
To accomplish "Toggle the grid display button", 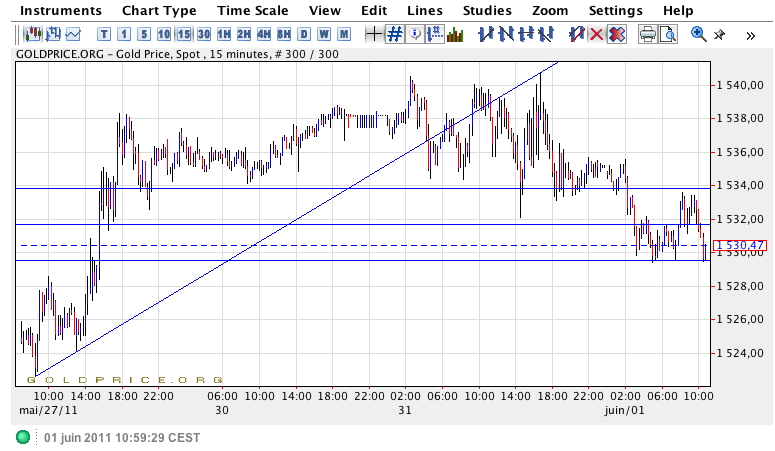I will pyautogui.click(x=395, y=34).
